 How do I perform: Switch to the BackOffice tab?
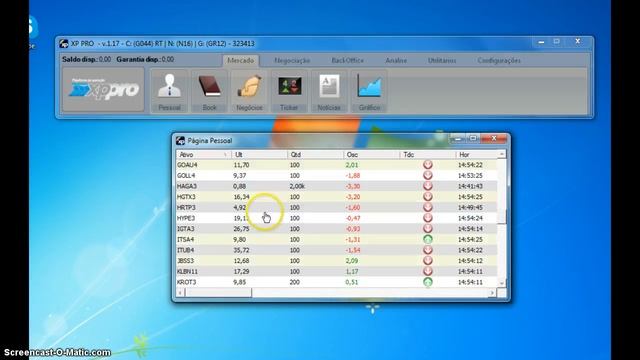pyautogui.click(x=347, y=60)
